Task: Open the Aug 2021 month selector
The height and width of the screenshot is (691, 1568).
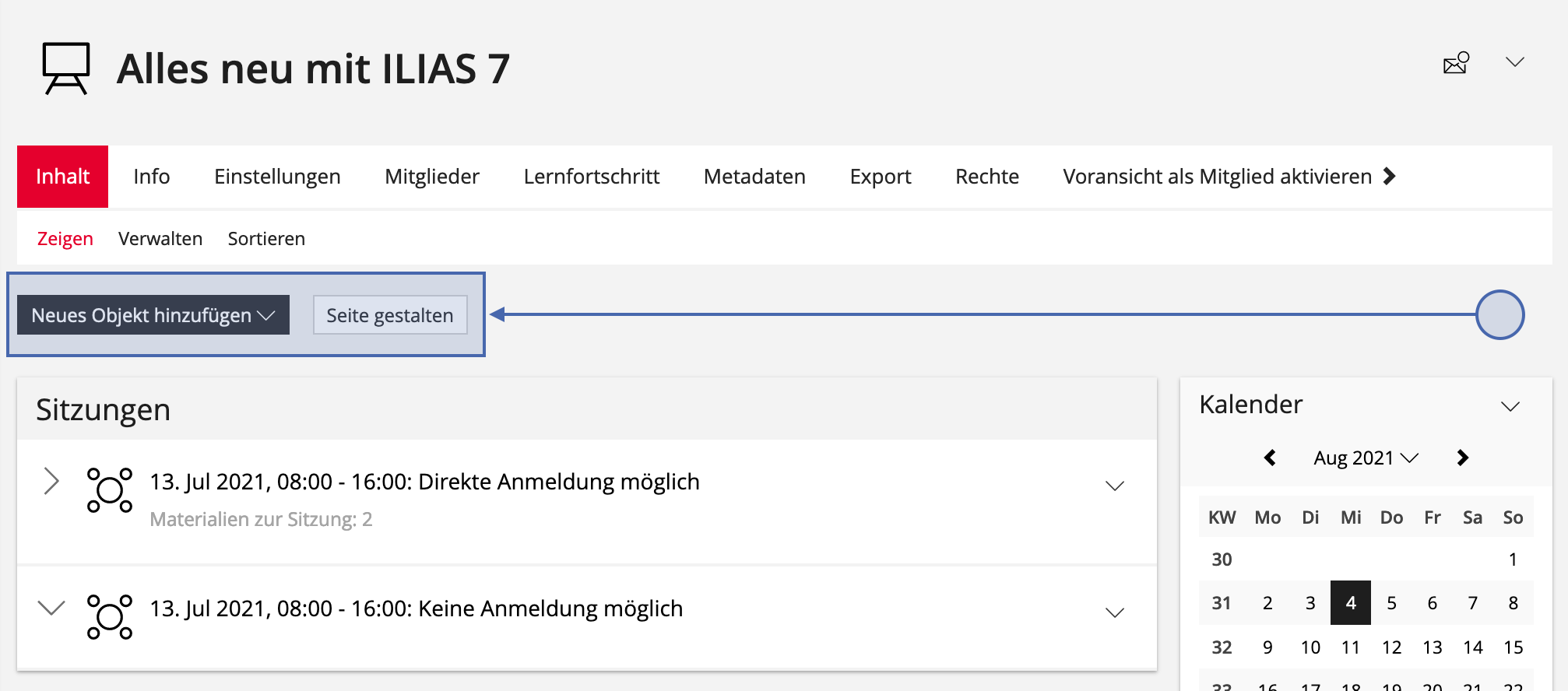Action: (x=1365, y=458)
